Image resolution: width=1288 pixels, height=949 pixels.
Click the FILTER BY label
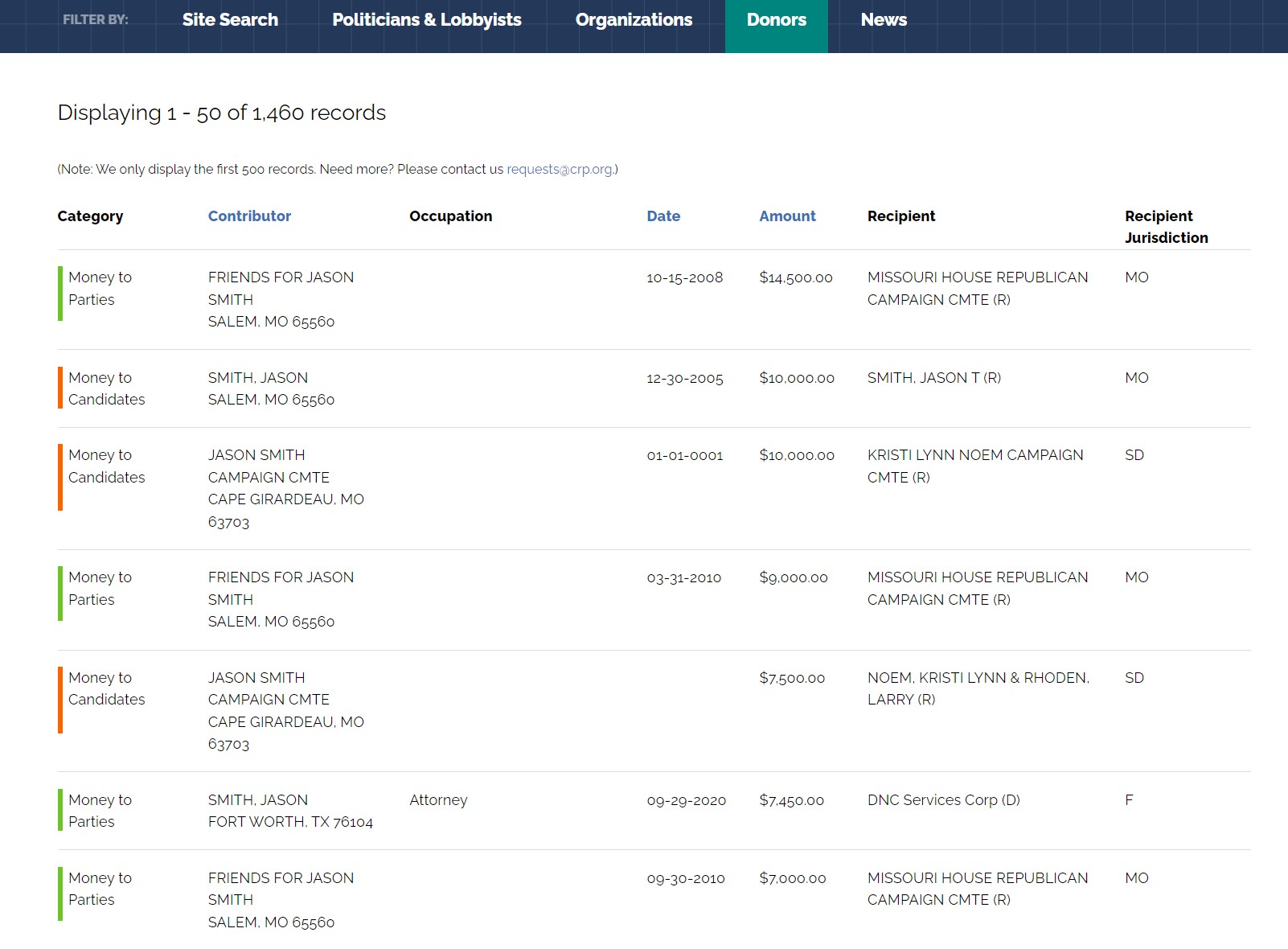(x=96, y=19)
